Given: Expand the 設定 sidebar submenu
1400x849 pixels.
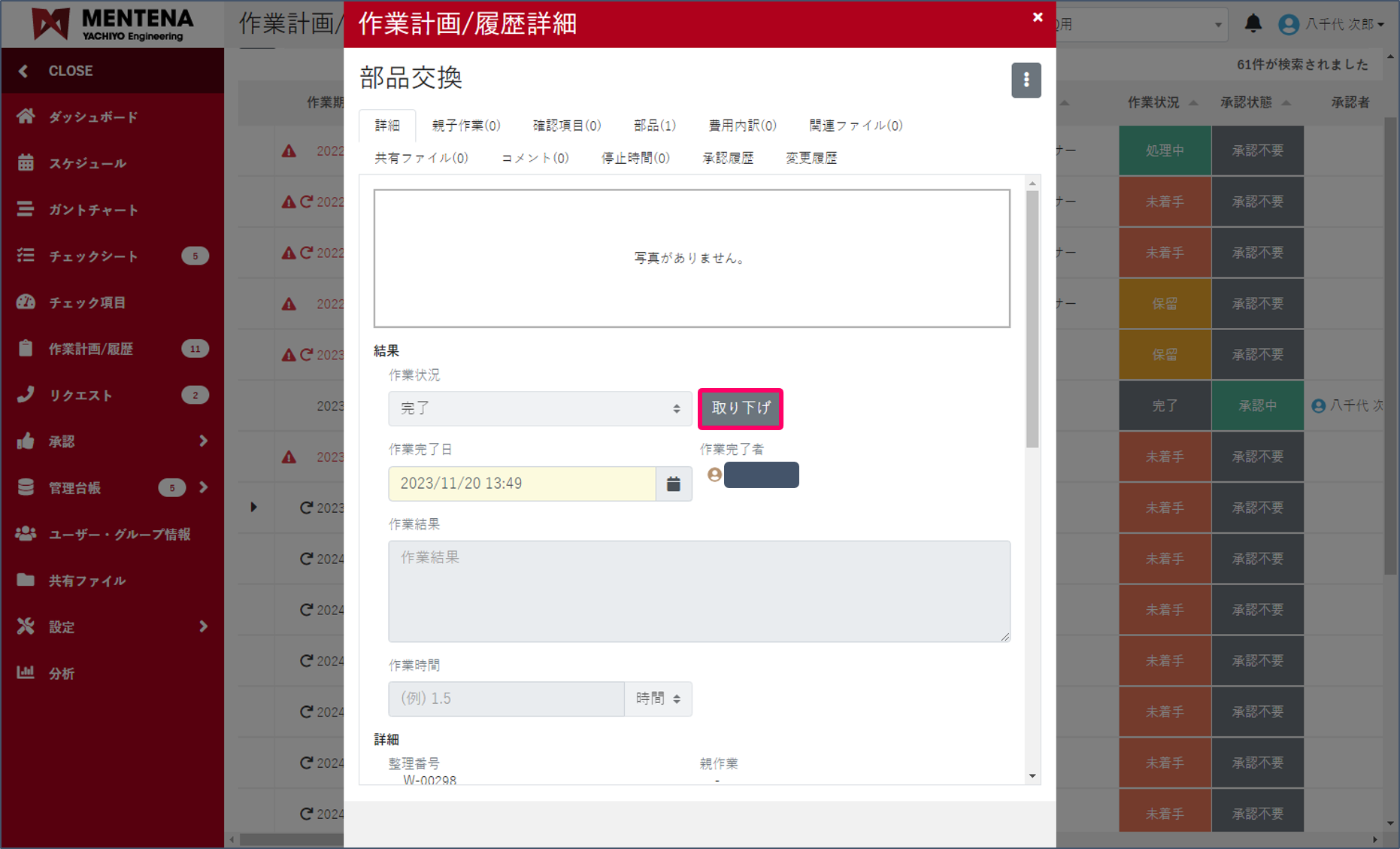Looking at the screenshot, I should (203, 626).
